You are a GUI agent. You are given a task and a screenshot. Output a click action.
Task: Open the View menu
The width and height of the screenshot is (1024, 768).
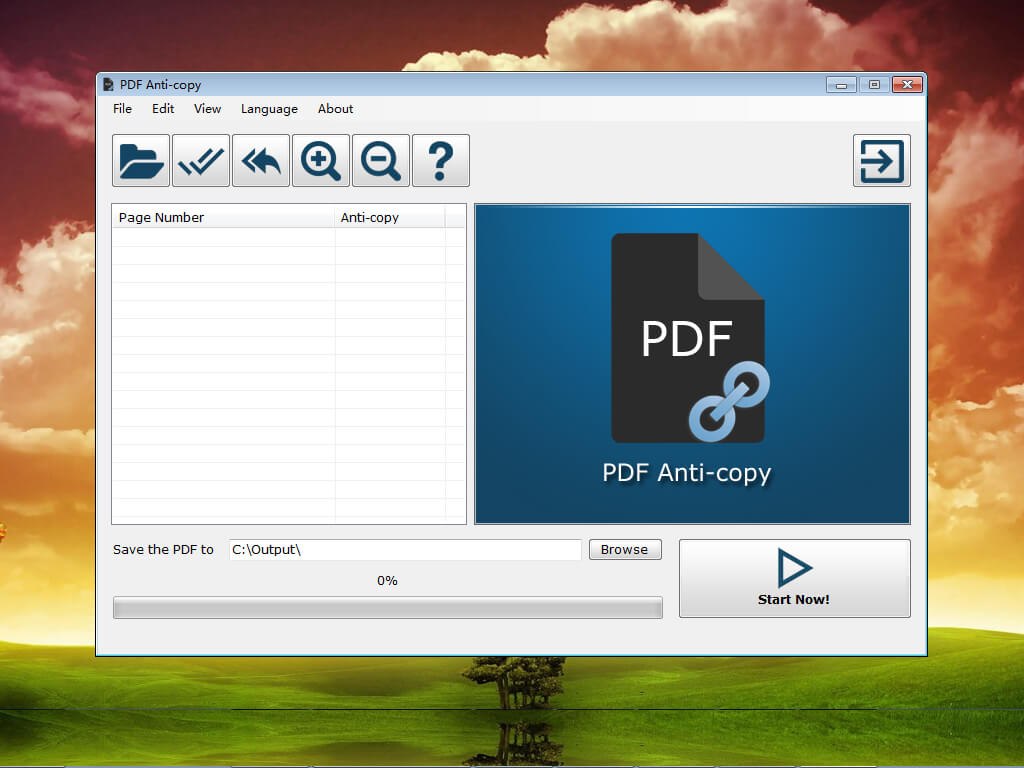coord(207,109)
